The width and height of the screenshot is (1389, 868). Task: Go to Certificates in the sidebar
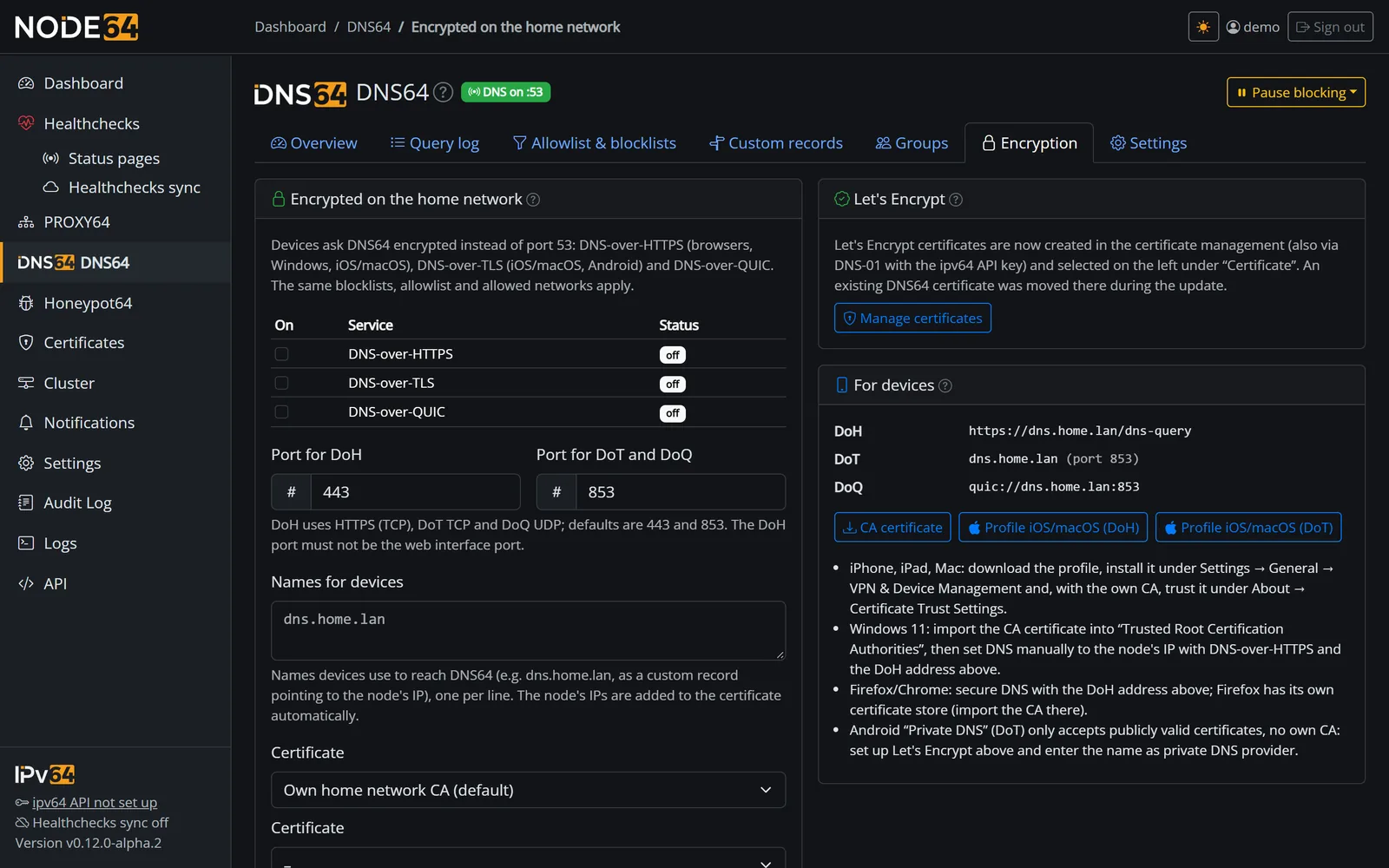115,343
